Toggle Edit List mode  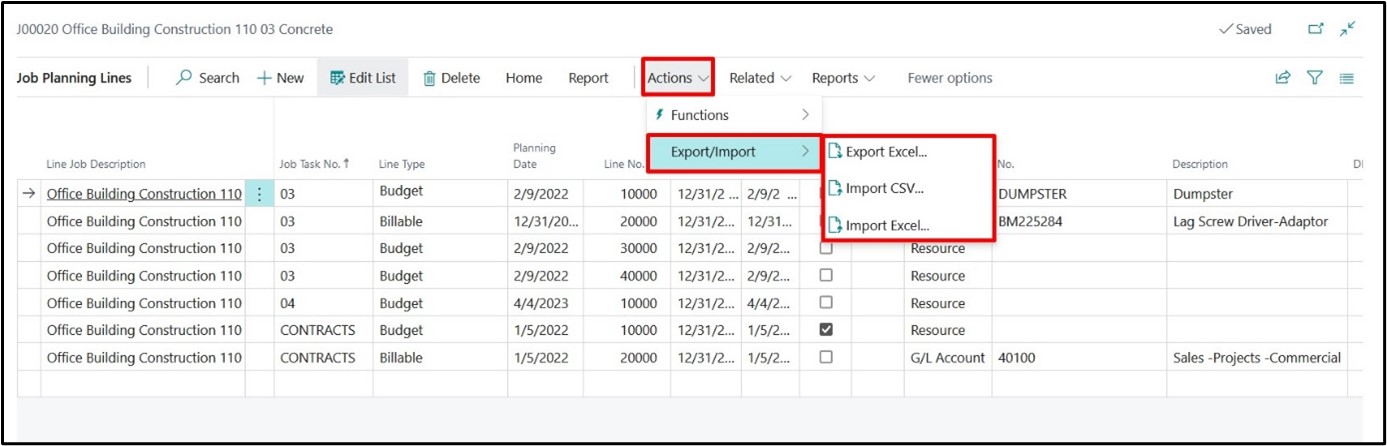pos(363,78)
